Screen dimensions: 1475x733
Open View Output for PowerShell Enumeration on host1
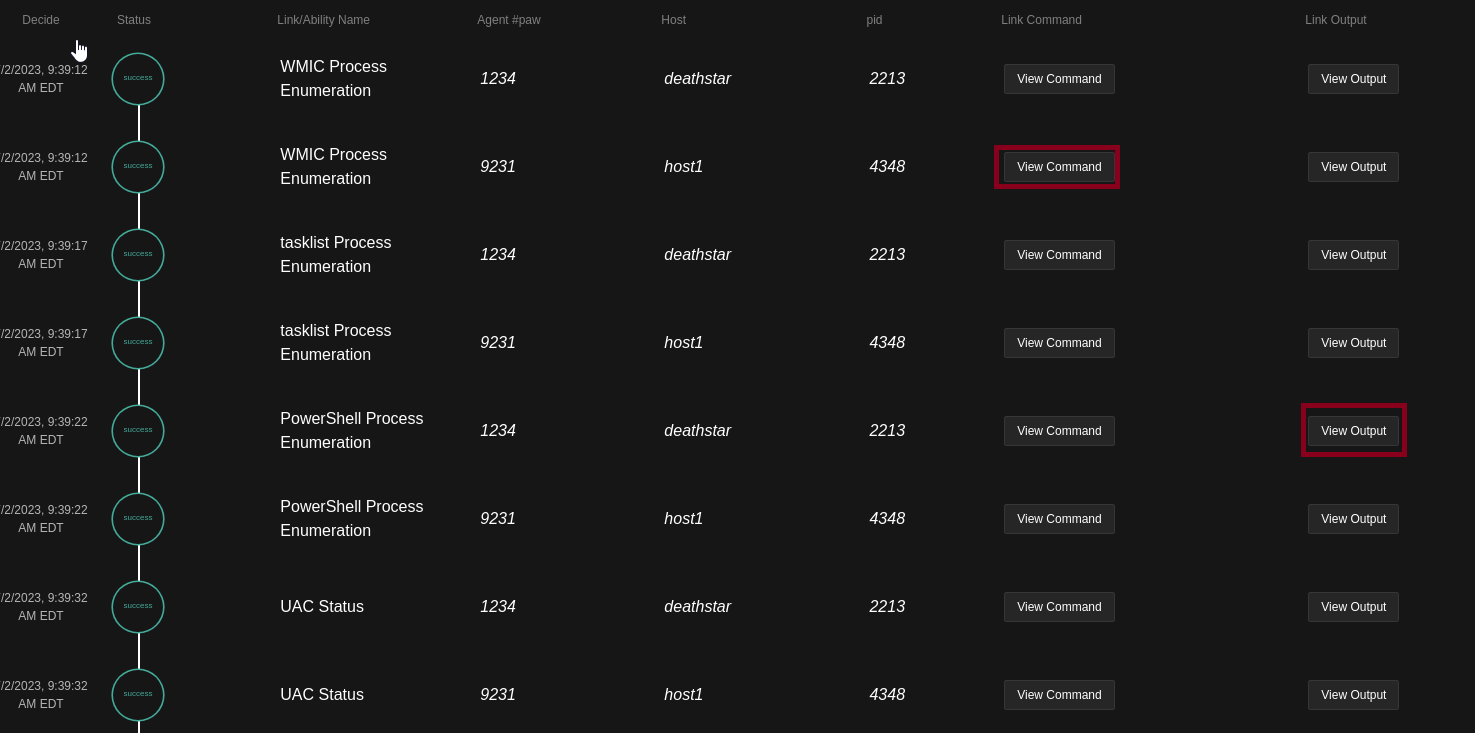pos(1353,519)
